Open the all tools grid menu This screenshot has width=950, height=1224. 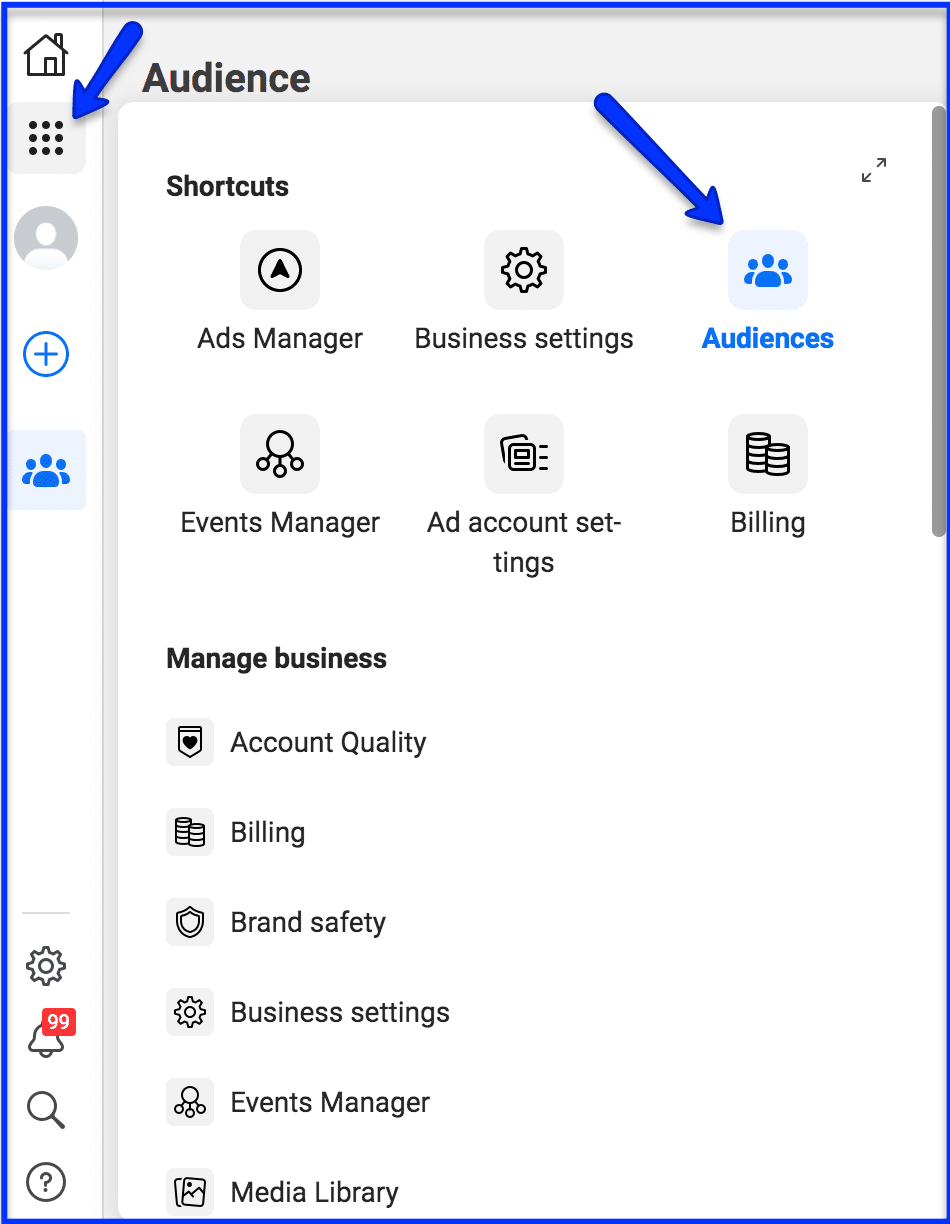pyautogui.click(x=46, y=138)
